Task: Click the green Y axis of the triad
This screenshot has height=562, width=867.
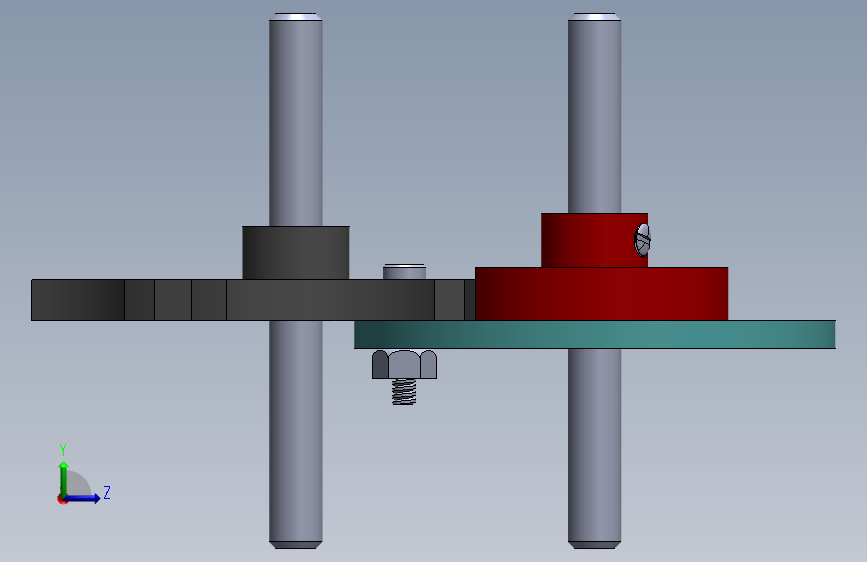Action: tap(63, 478)
